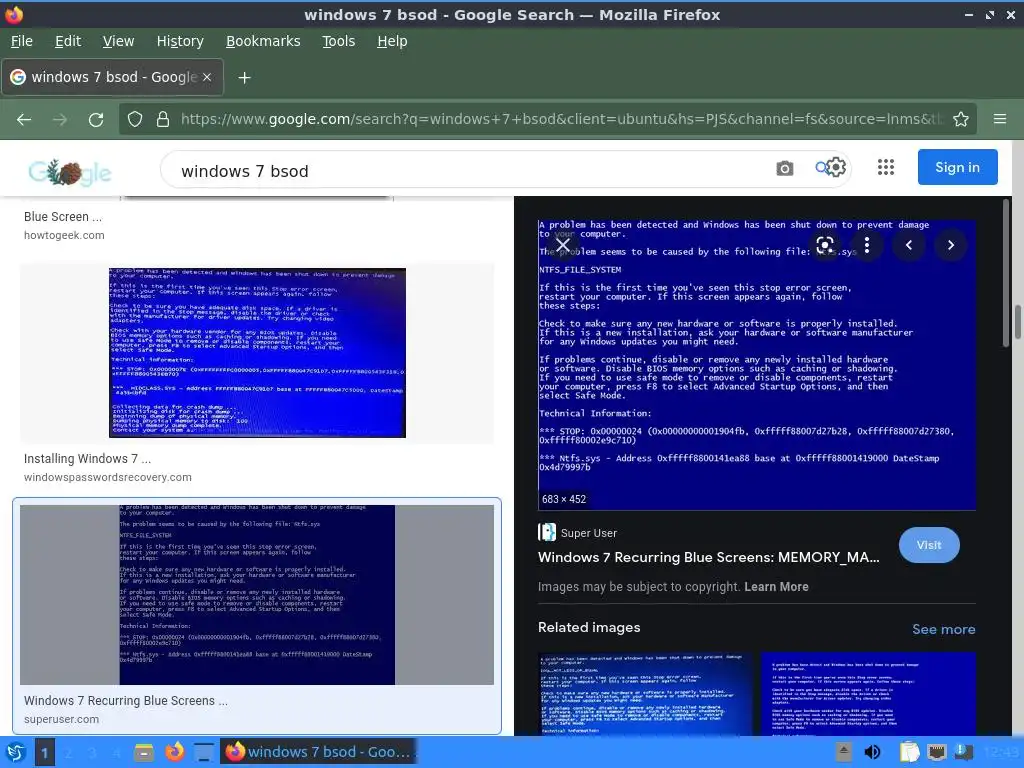The width and height of the screenshot is (1024, 768).
Task: Show previous image in the preview panel
Action: 909,245
